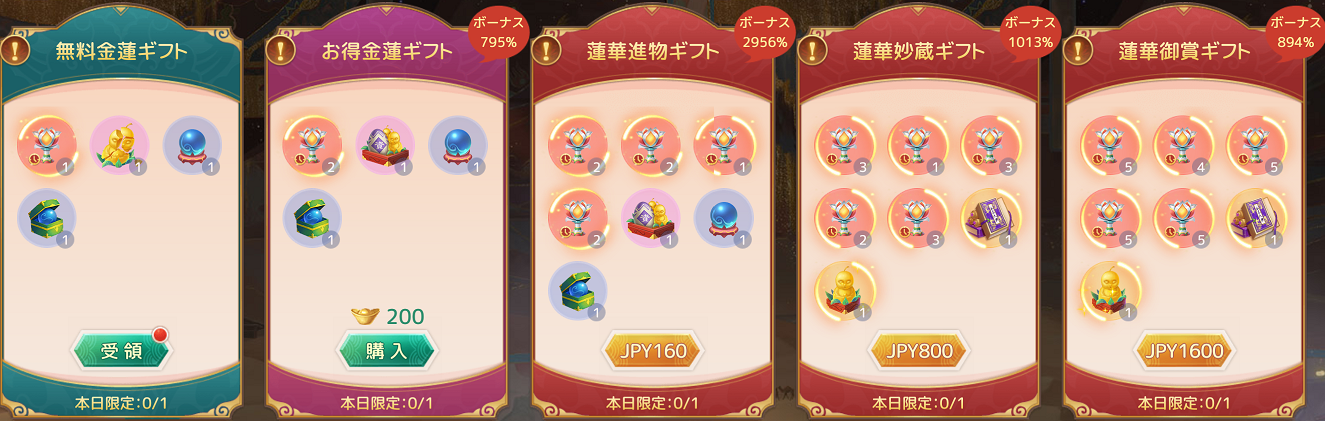
Task: Purchase the JPY1600 gift pack
Action: pos(1184,351)
